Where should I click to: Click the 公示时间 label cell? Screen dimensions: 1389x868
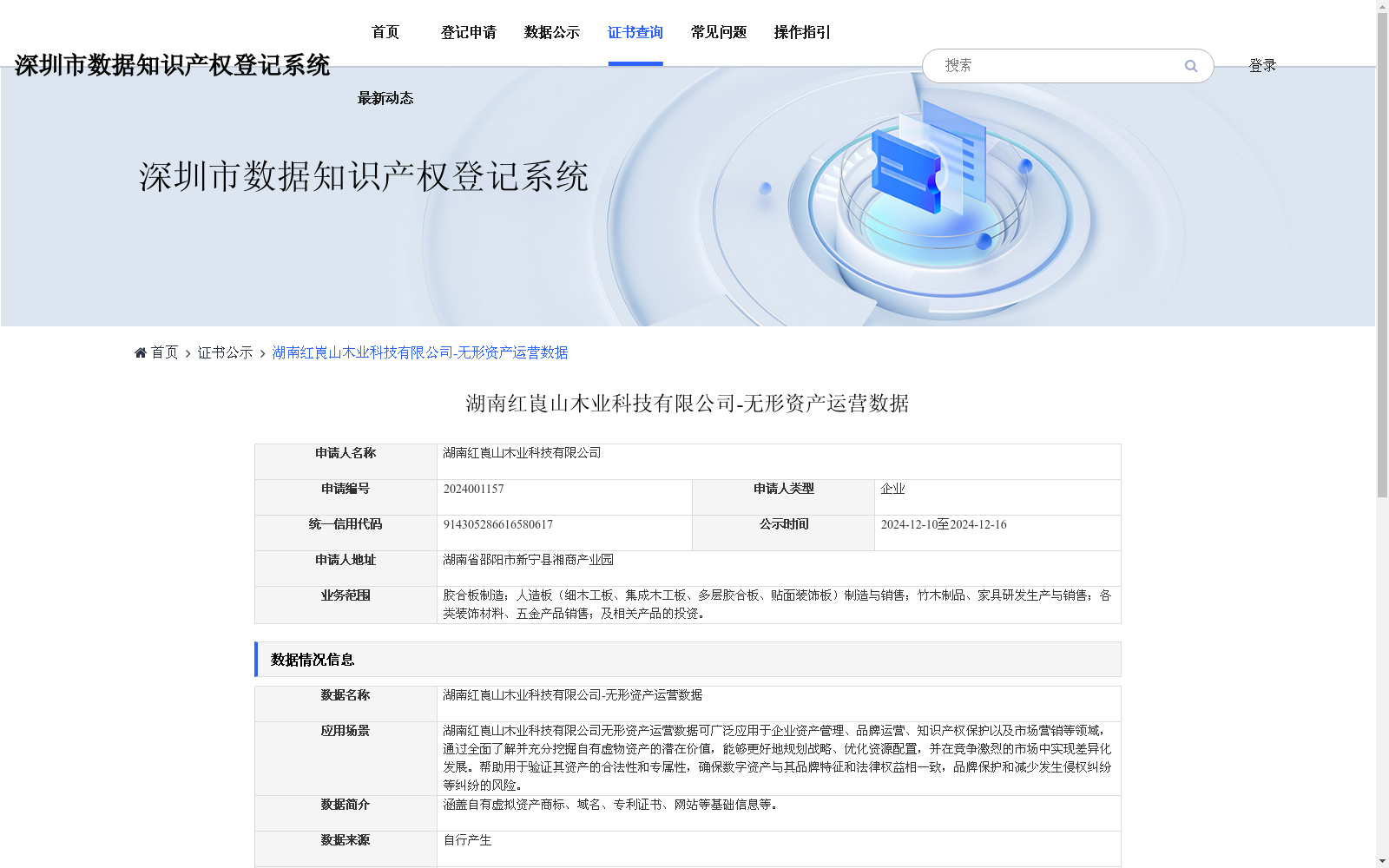tap(784, 533)
